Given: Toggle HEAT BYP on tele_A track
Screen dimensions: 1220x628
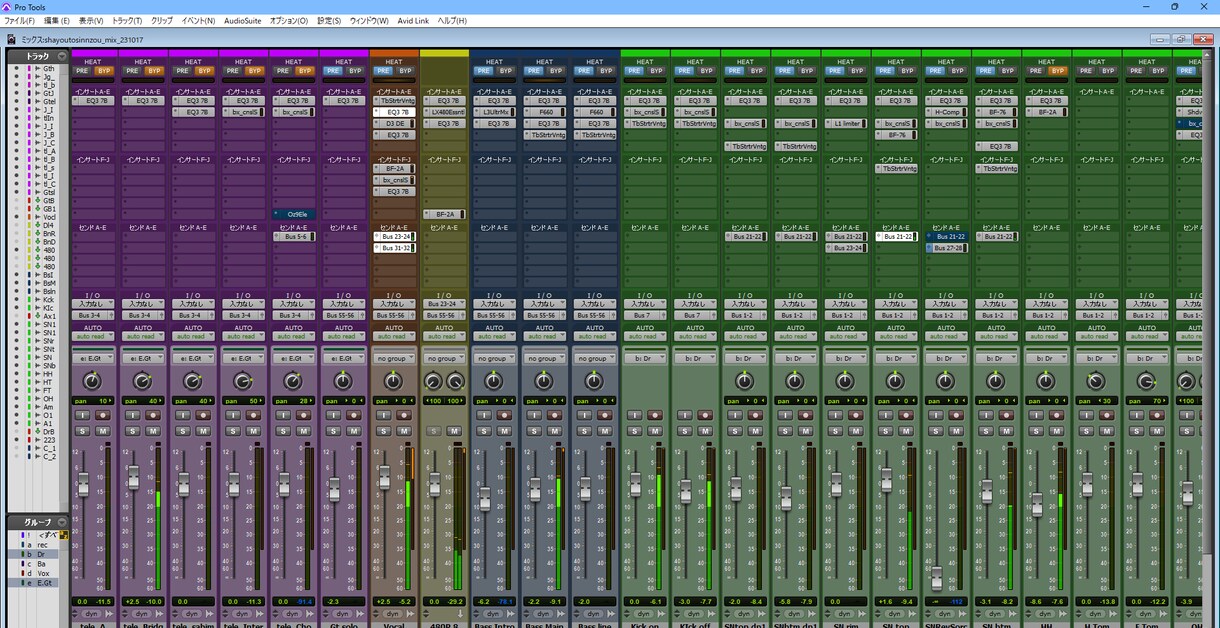Looking at the screenshot, I should pos(104,71).
